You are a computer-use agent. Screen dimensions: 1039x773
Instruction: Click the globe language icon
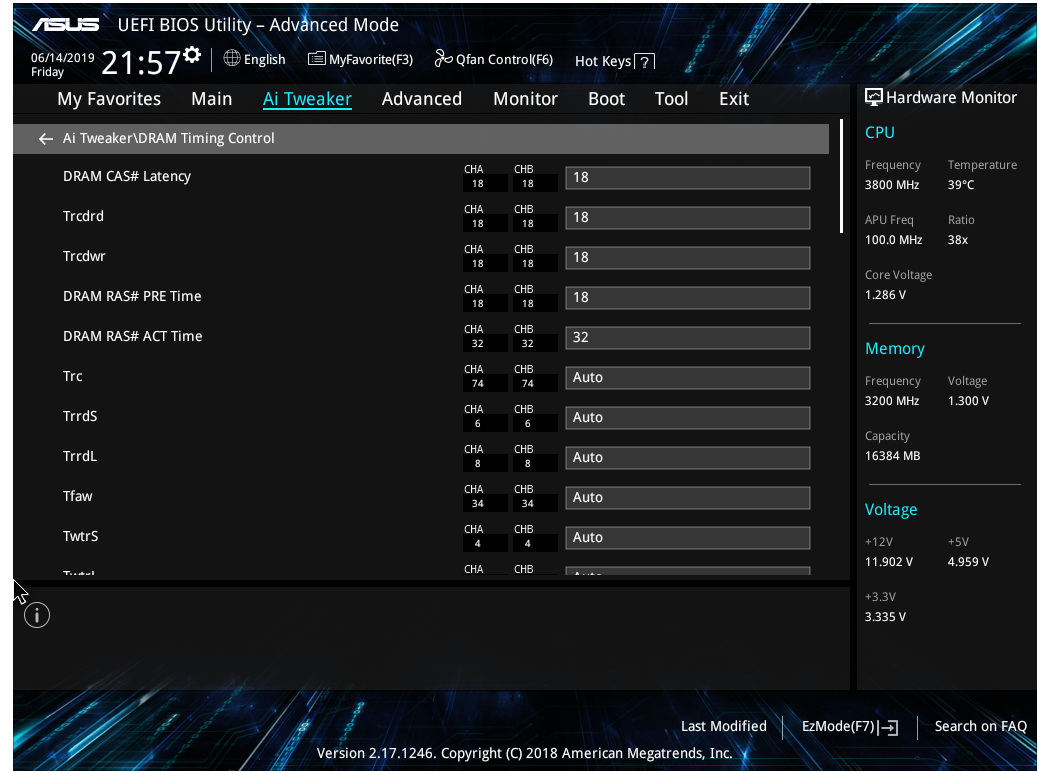pyautogui.click(x=231, y=58)
